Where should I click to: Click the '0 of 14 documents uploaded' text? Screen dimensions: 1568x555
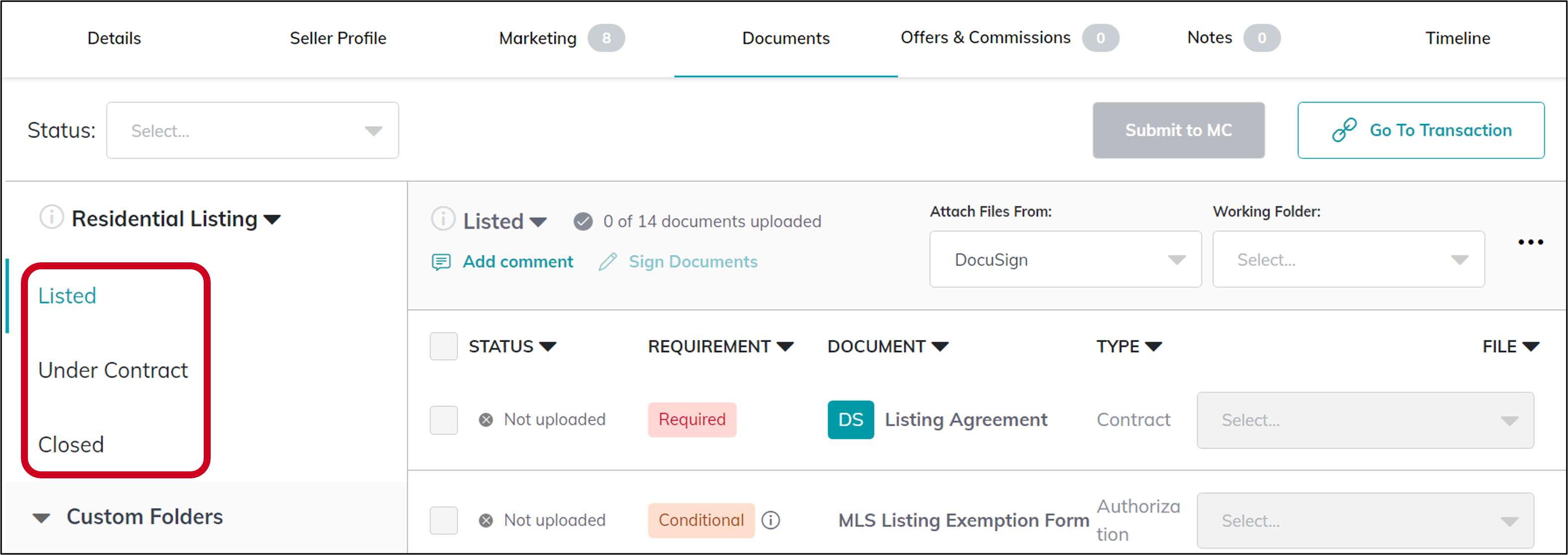pyautogui.click(x=712, y=222)
